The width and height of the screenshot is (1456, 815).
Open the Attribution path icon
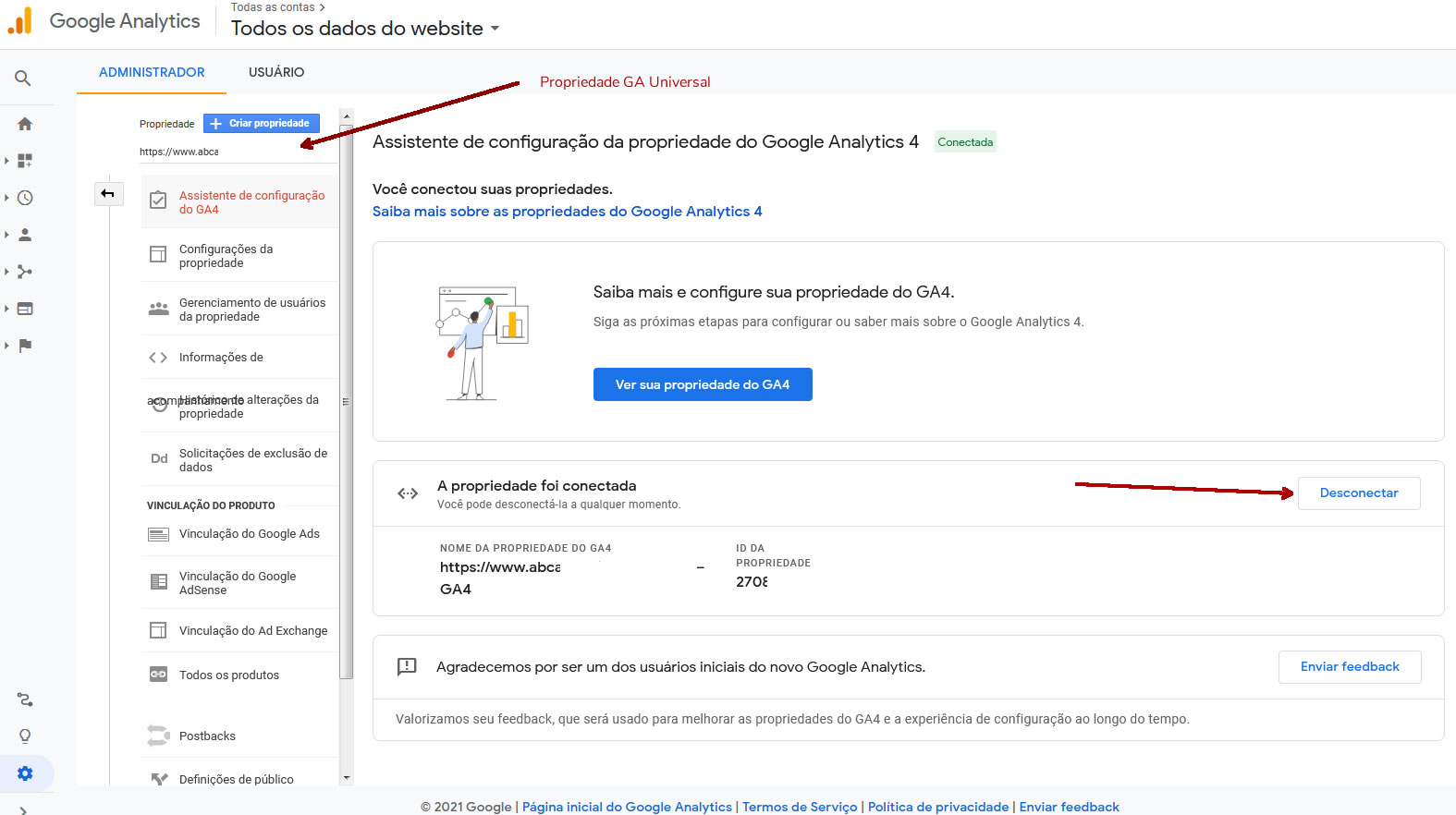click(x=25, y=699)
